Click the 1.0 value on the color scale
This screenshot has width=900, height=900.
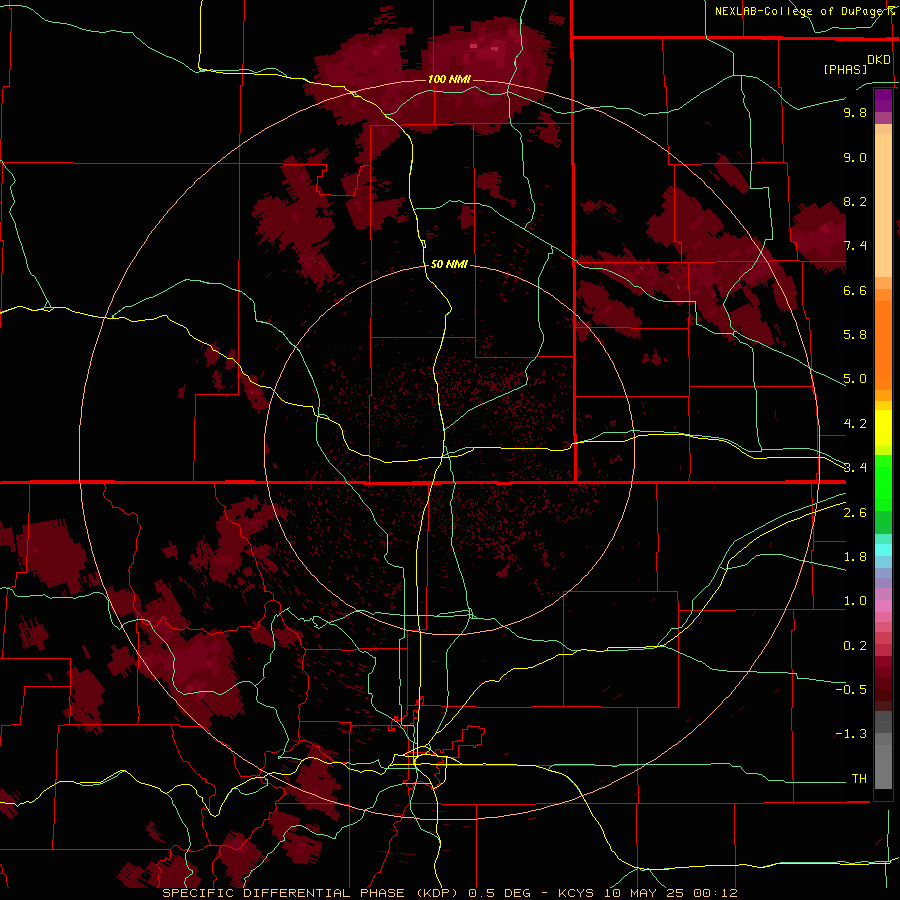point(855,601)
